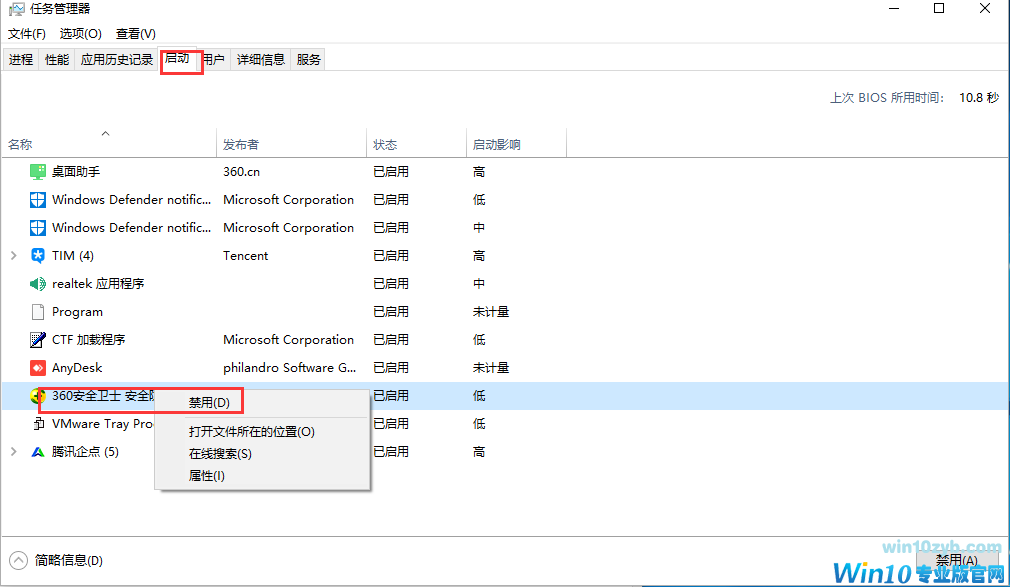
Task: Expand the 腾讯企点 group chevron
Action: click(14, 451)
